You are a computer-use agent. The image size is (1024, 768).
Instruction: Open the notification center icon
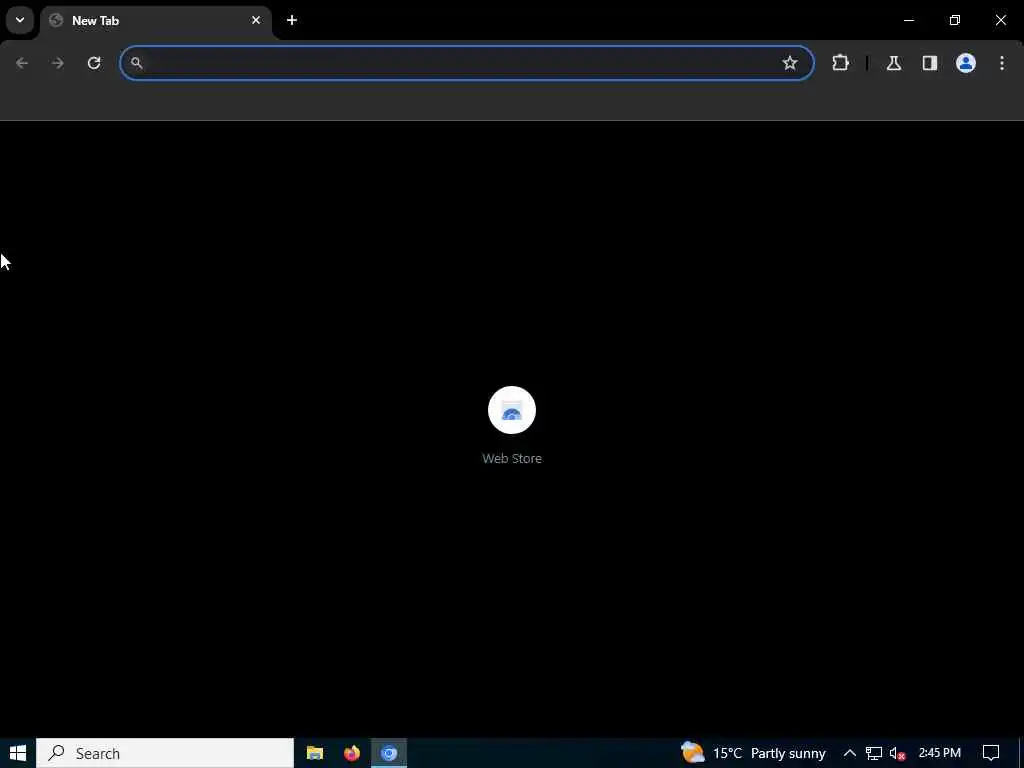991,753
